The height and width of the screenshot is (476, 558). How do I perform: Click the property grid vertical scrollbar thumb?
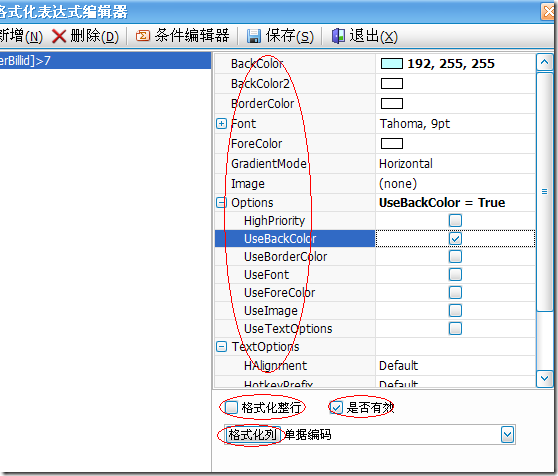point(544,192)
